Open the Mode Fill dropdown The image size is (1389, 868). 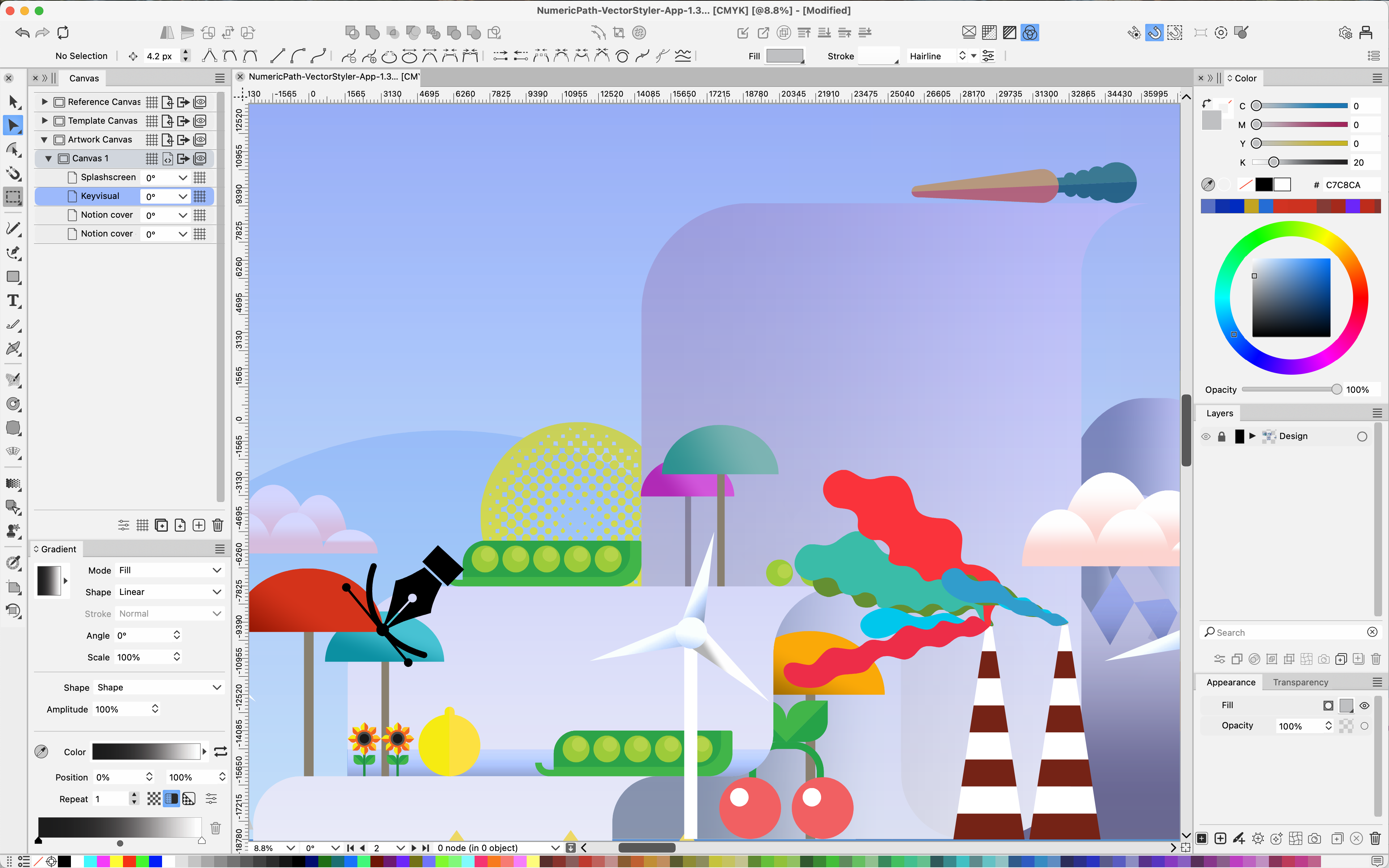[x=169, y=570]
